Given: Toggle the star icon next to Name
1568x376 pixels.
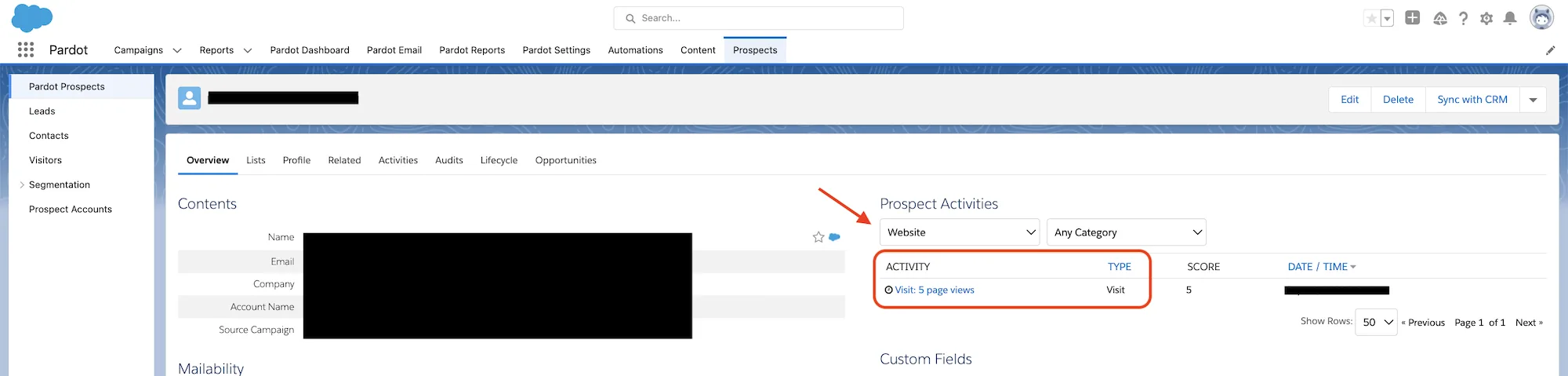Looking at the screenshot, I should [x=818, y=237].
